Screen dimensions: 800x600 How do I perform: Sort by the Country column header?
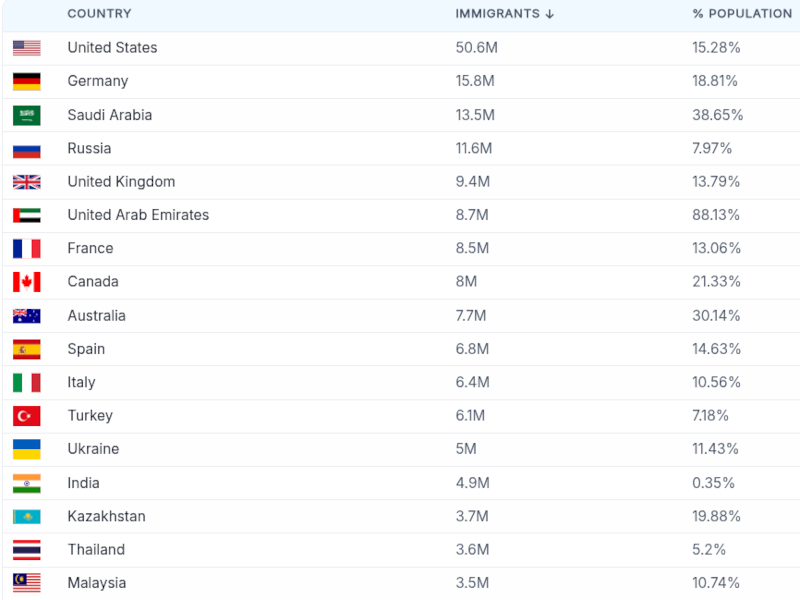pyautogui.click(x=99, y=14)
